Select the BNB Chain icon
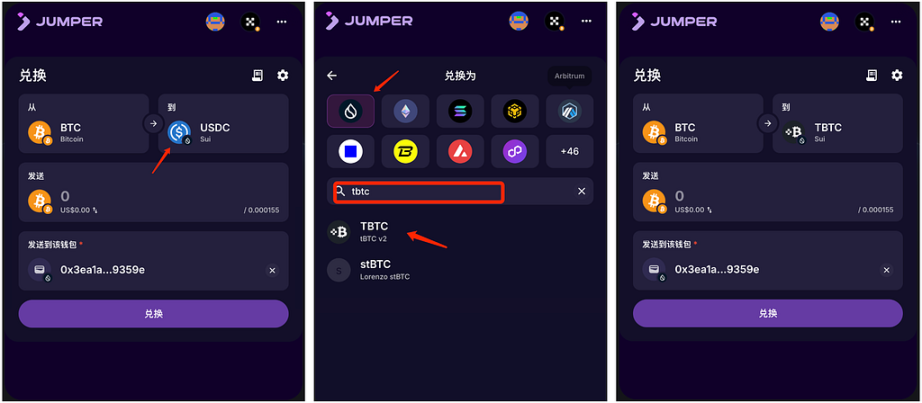922x403 pixels. [x=515, y=111]
